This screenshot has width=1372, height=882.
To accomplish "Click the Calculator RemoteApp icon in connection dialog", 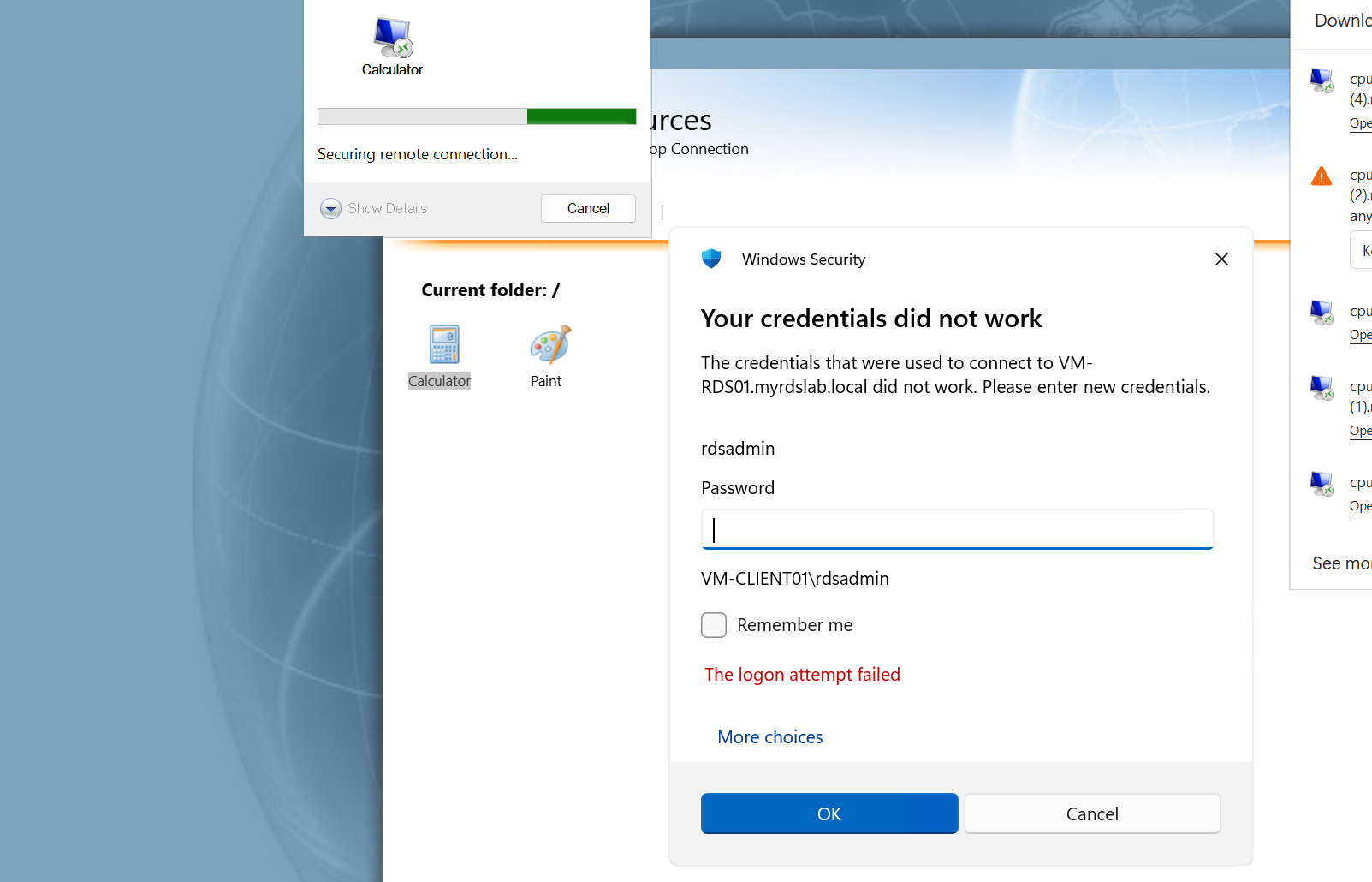I will (x=393, y=37).
